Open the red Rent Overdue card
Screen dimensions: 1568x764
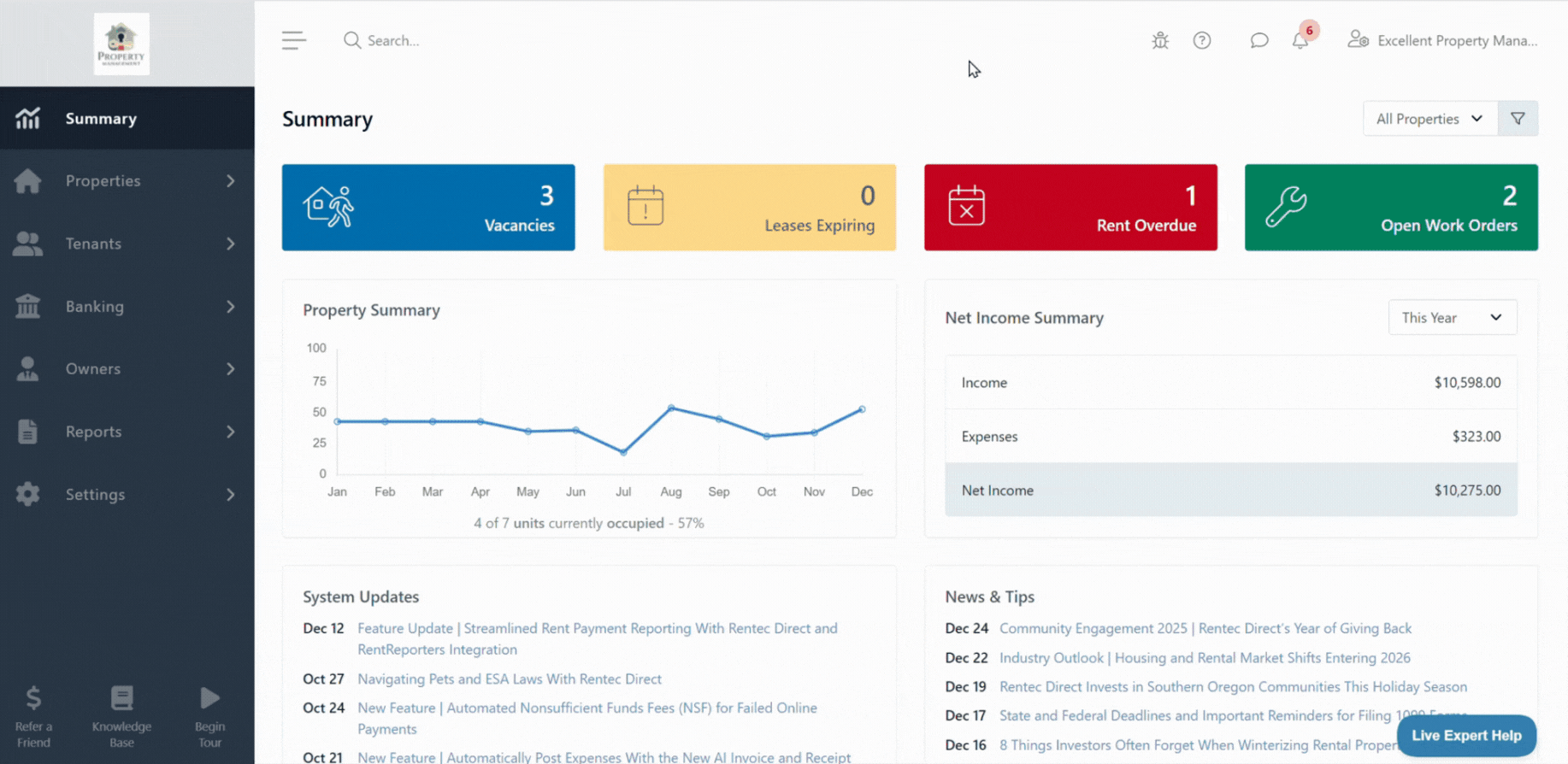click(x=1070, y=208)
